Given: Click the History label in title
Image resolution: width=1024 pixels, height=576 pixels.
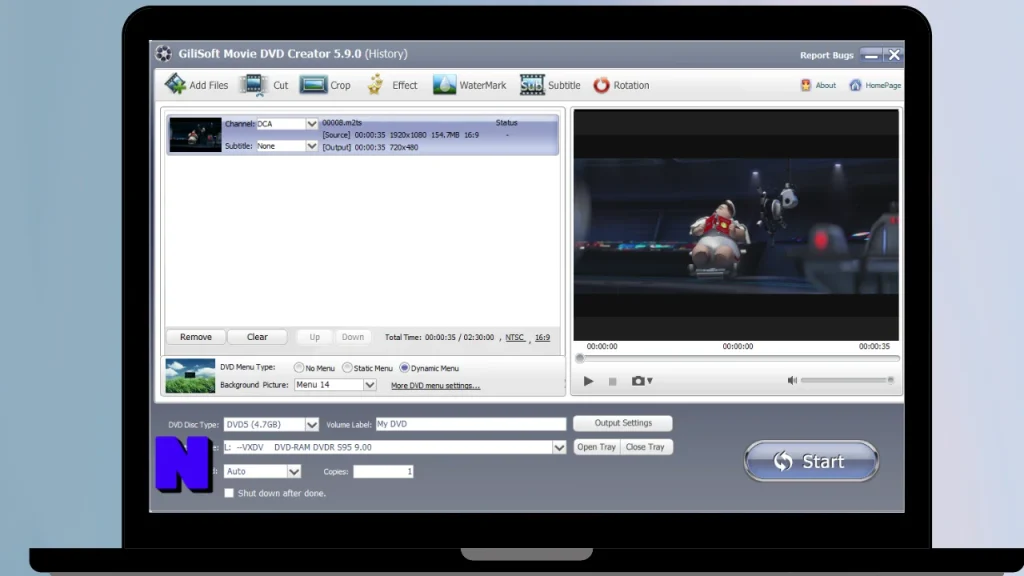Looking at the screenshot, I should tap(386, 54).
